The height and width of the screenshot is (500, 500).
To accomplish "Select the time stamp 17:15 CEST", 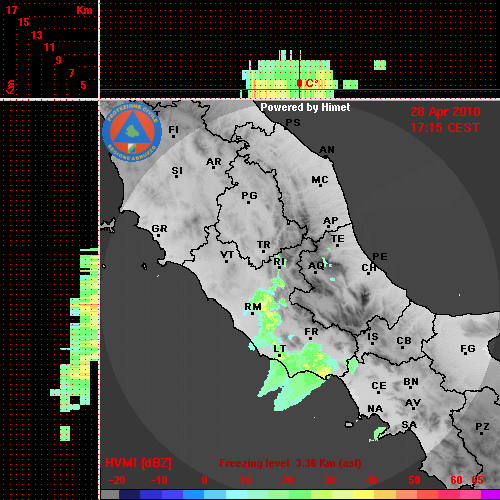I will [x=445, y=128].
